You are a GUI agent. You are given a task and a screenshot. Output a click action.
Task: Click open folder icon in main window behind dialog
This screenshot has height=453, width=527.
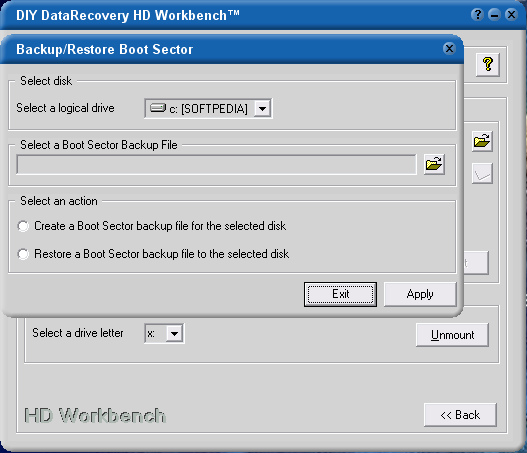482,141
